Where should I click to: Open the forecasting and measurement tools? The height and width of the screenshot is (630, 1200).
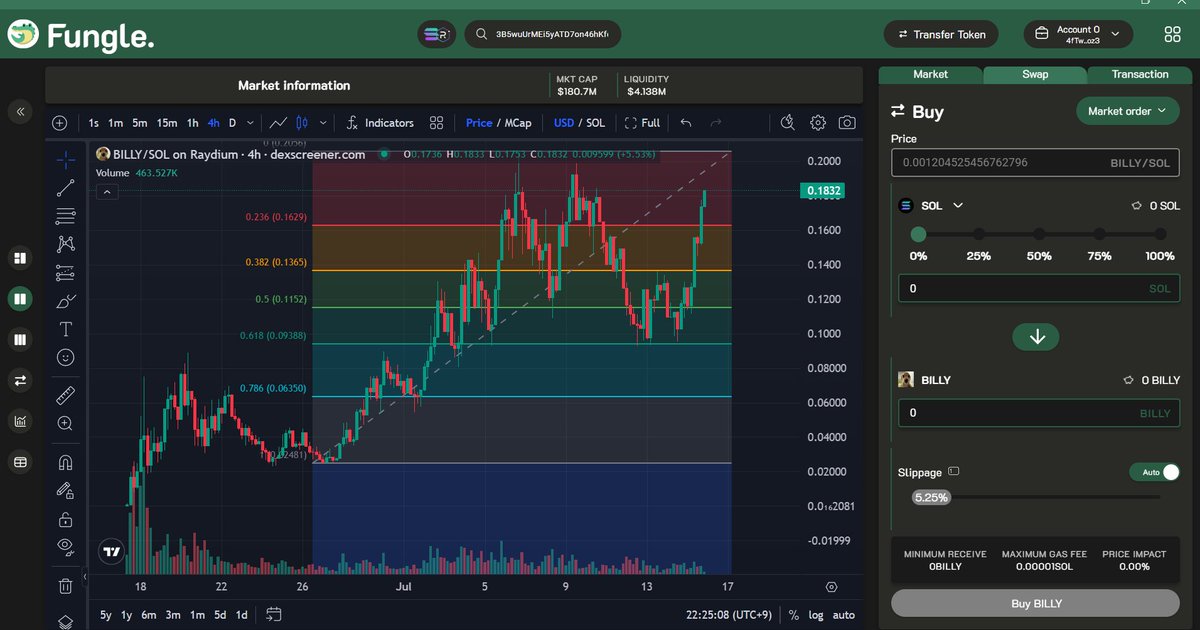pos(66,272)
